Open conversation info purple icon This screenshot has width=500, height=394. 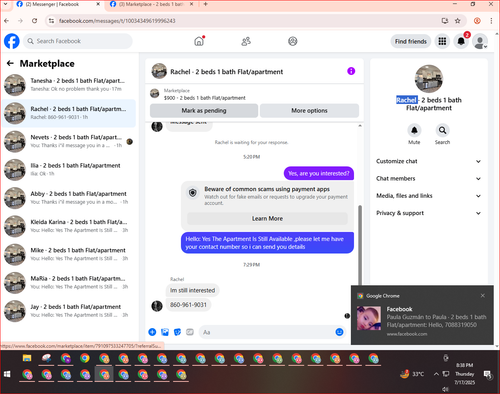351,71
